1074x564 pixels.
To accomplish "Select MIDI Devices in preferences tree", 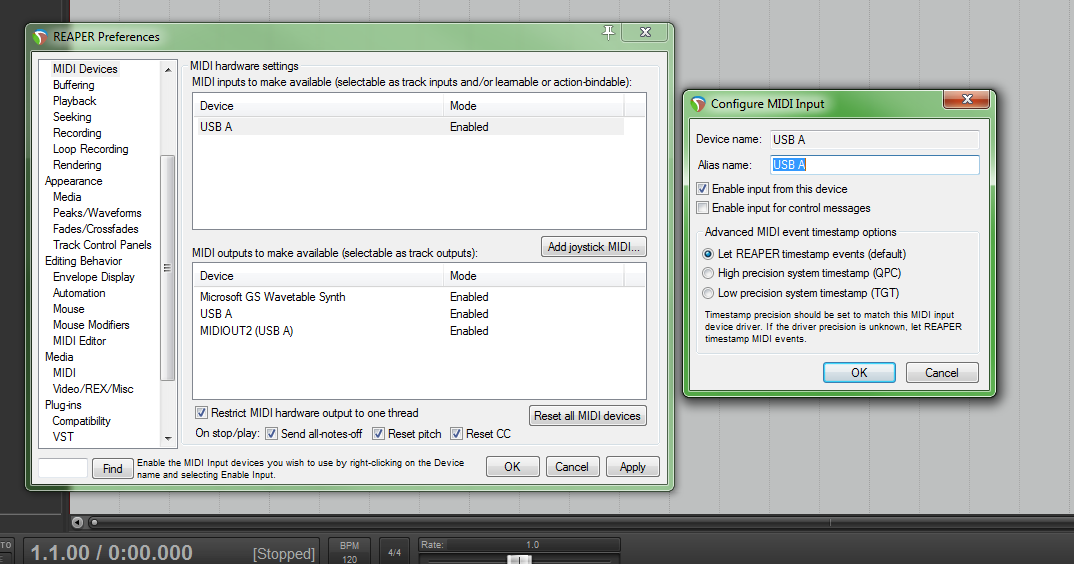I will click(85, 69).
